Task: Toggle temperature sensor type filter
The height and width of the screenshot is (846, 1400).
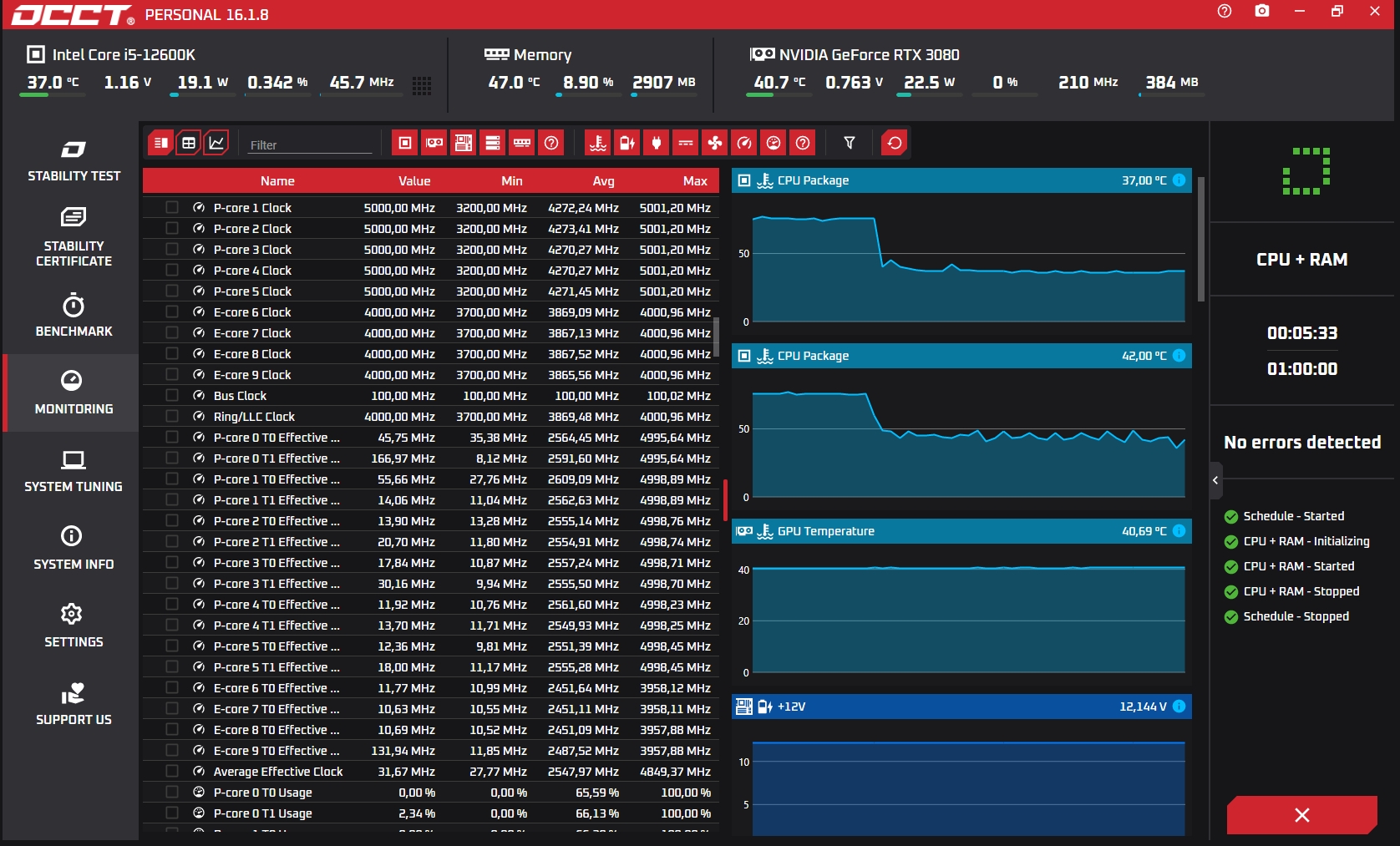Action: (598, 143)
